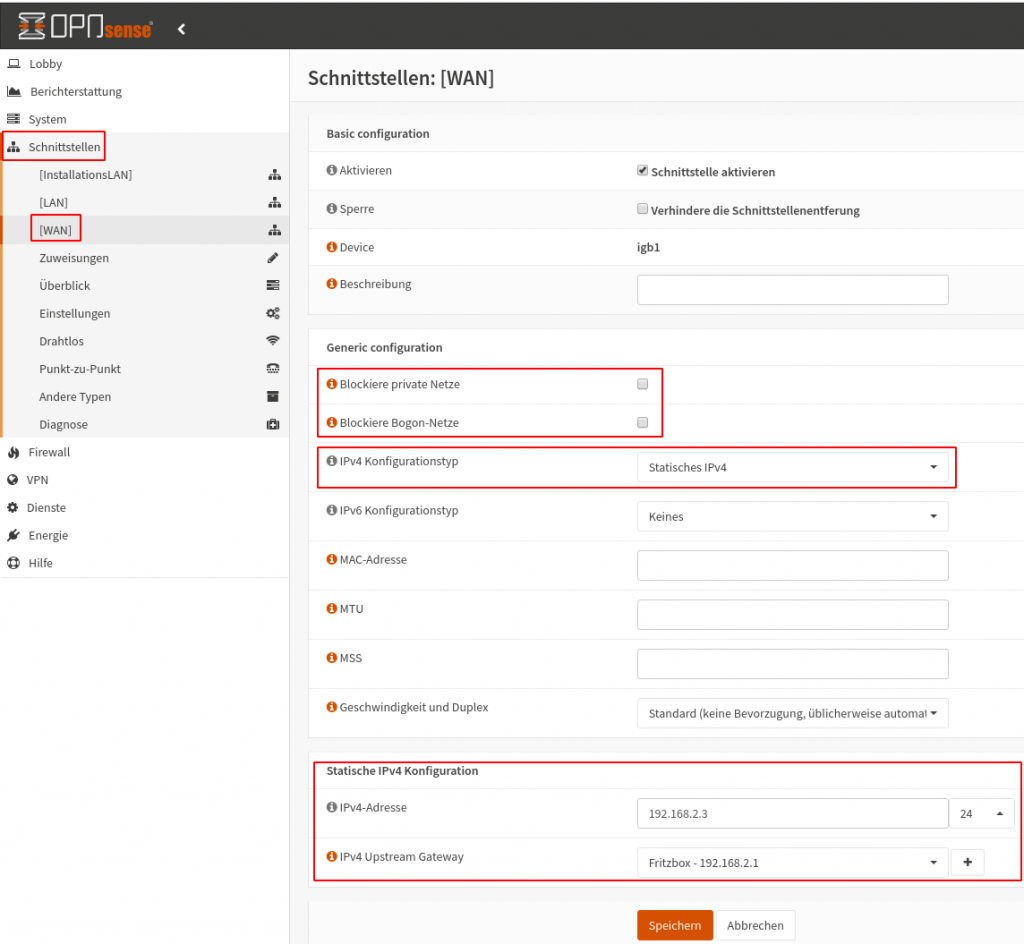Click the Speichern button

tap(675, 925)
